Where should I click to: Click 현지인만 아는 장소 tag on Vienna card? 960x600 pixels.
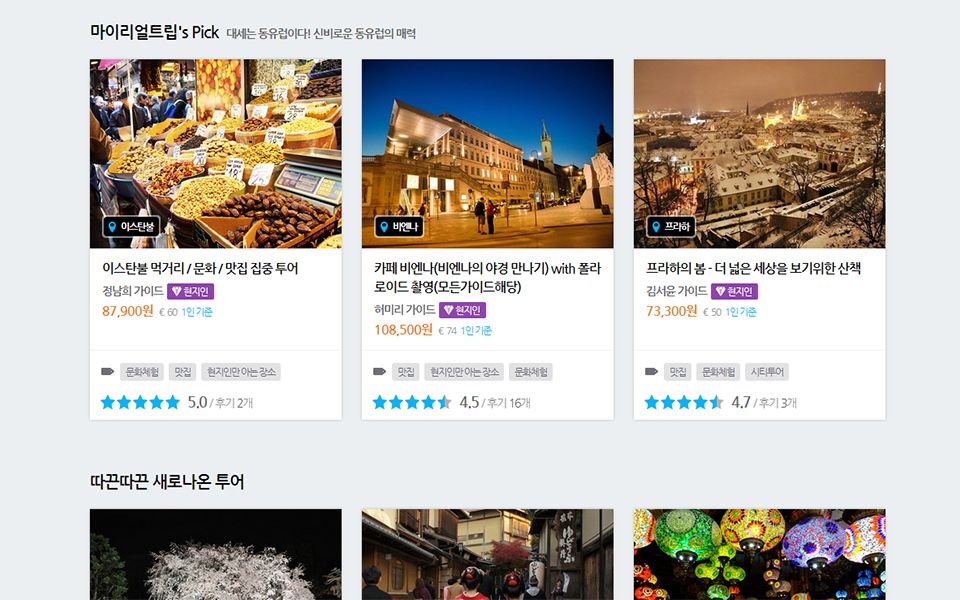tap(463, 372)
